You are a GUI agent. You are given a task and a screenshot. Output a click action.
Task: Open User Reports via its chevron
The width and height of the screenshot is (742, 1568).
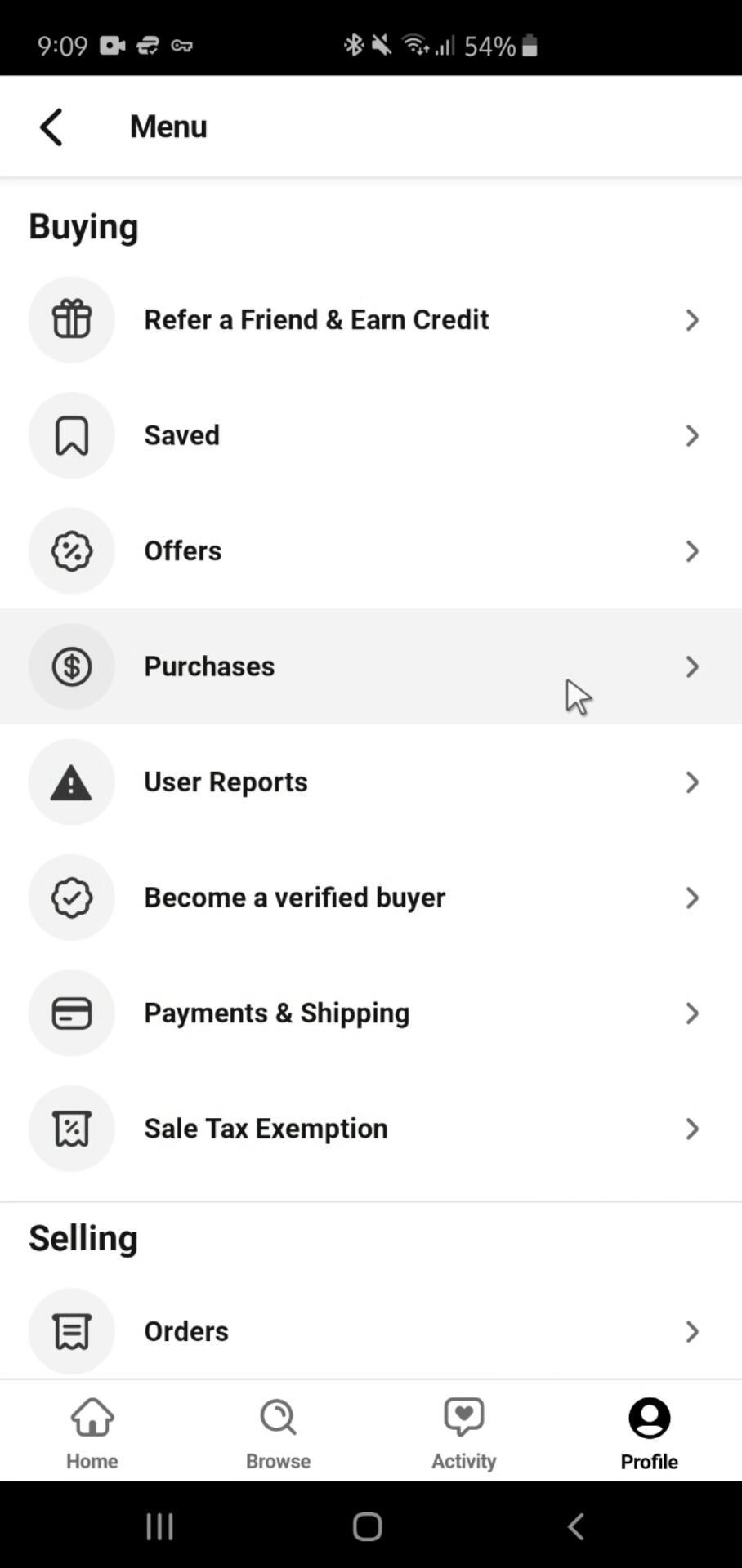(x=692, y=782)
